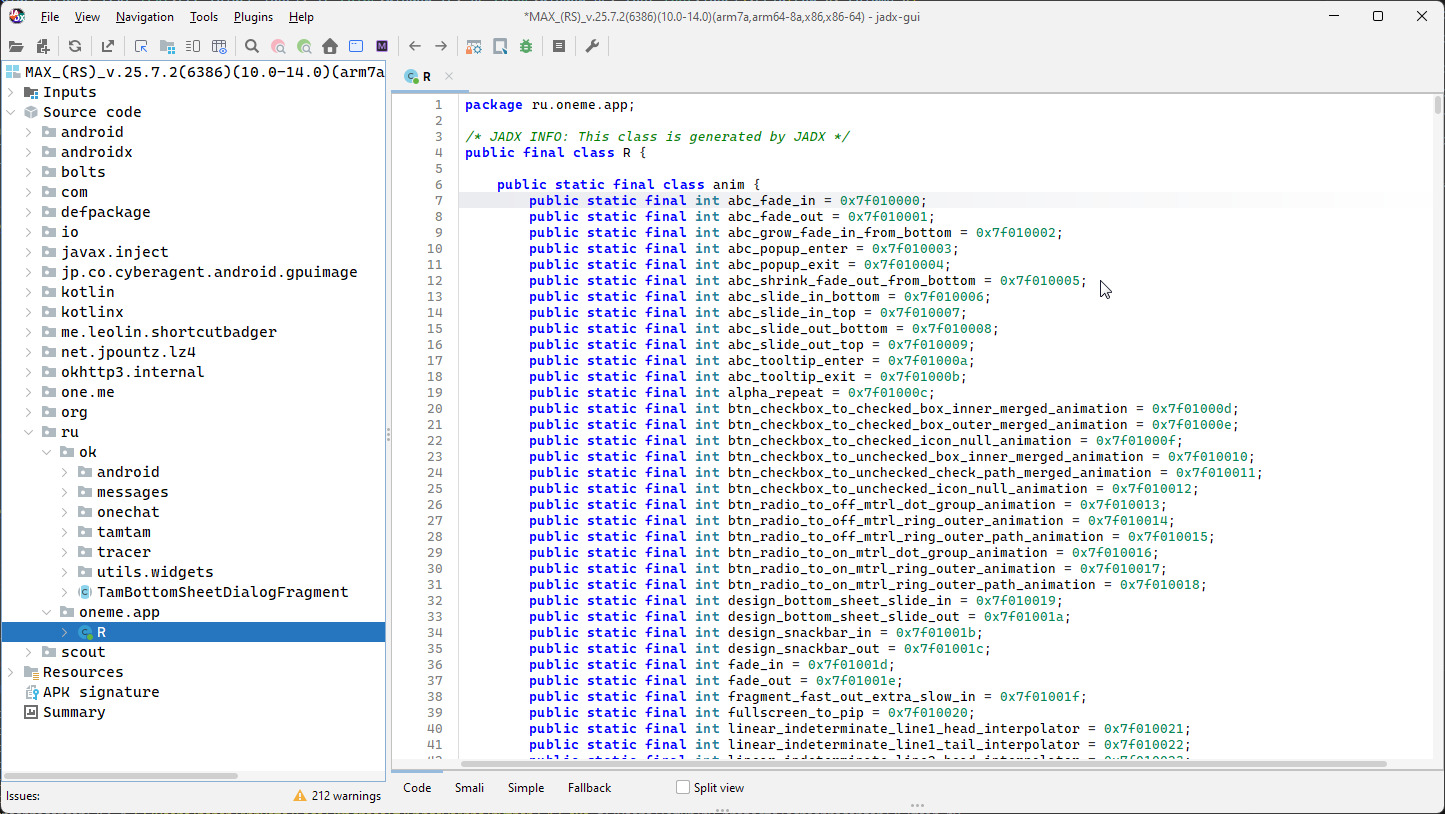Switch to Fallback code view

tap(589, 788)
